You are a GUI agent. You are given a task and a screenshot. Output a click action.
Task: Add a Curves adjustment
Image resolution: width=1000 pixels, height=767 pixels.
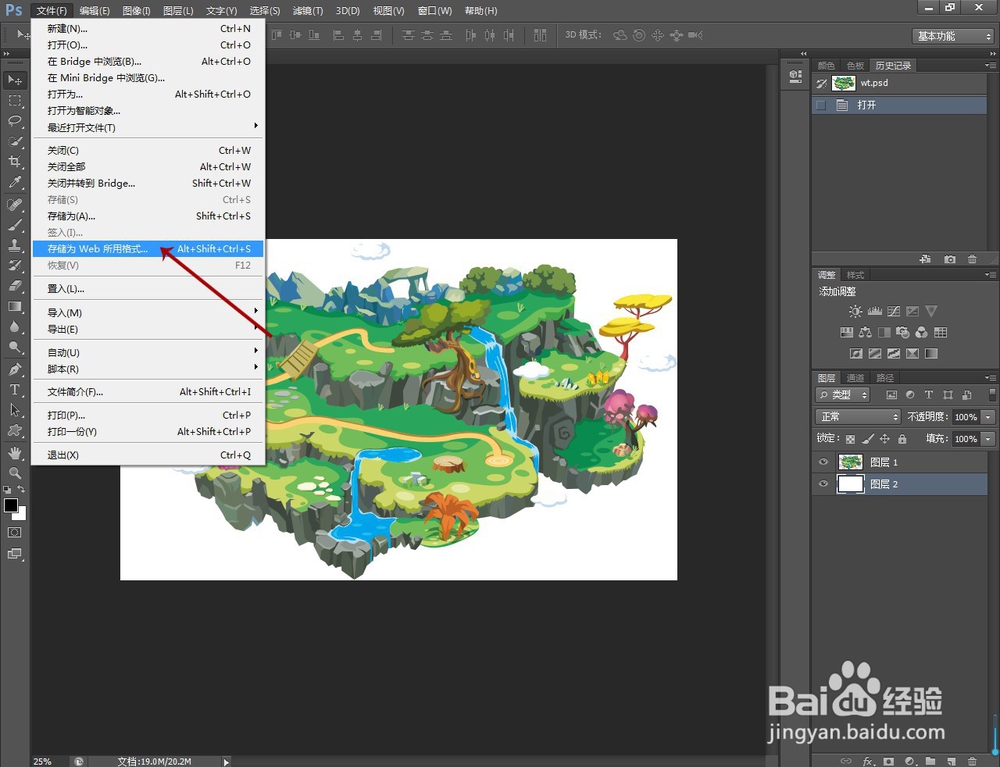coord(893,311)
